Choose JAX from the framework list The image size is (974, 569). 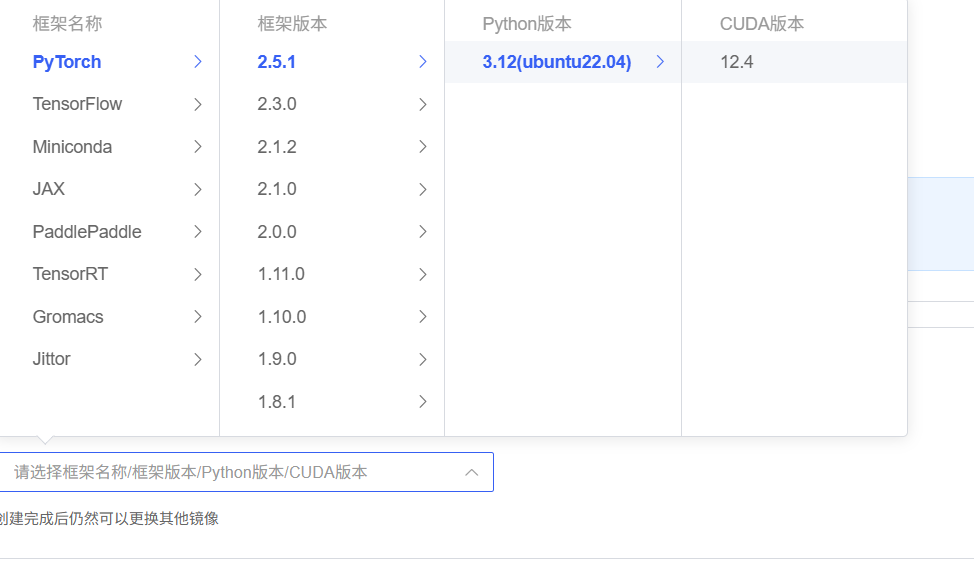tap(109, 189)
